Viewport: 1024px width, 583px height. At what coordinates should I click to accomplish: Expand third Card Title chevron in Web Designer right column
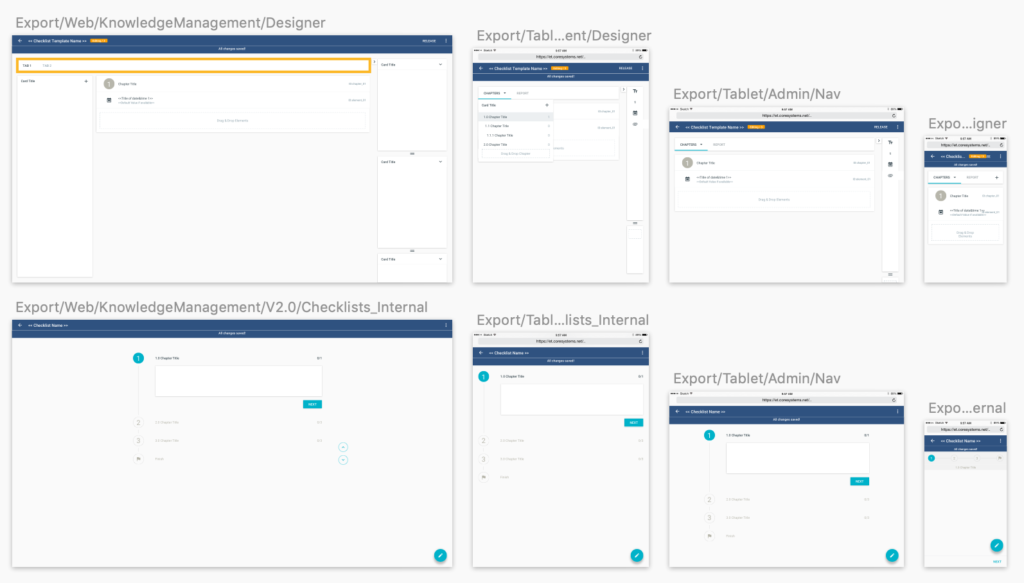click(x=441, y=259)
